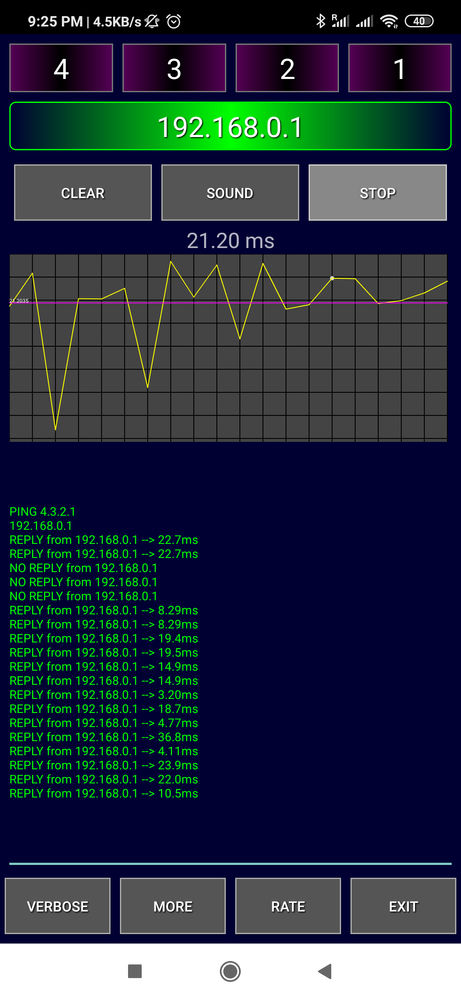Image resolution: width=461 pixels, height=999 pixels.
Task: Clear the ping log with CLEAR
Action: click(83, 192)
